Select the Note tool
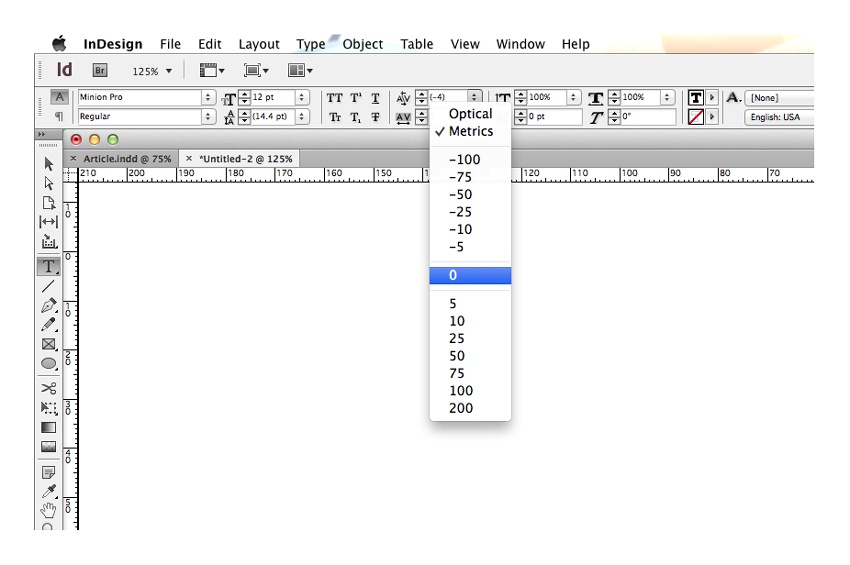Screen dimensions: 850x565 [x=48, y=472]
